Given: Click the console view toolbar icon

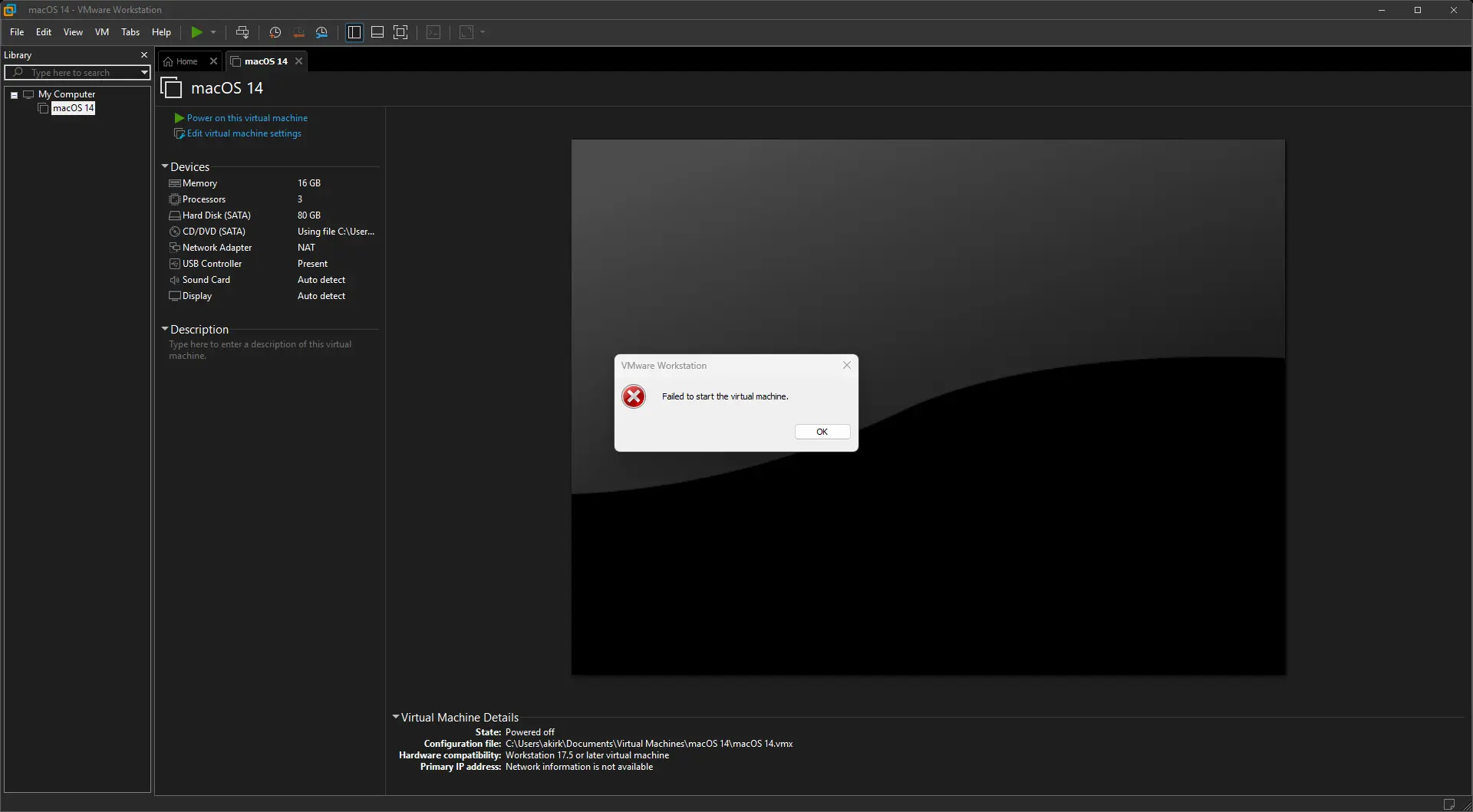Looking at the screenshot, I should tap(433, 32).
